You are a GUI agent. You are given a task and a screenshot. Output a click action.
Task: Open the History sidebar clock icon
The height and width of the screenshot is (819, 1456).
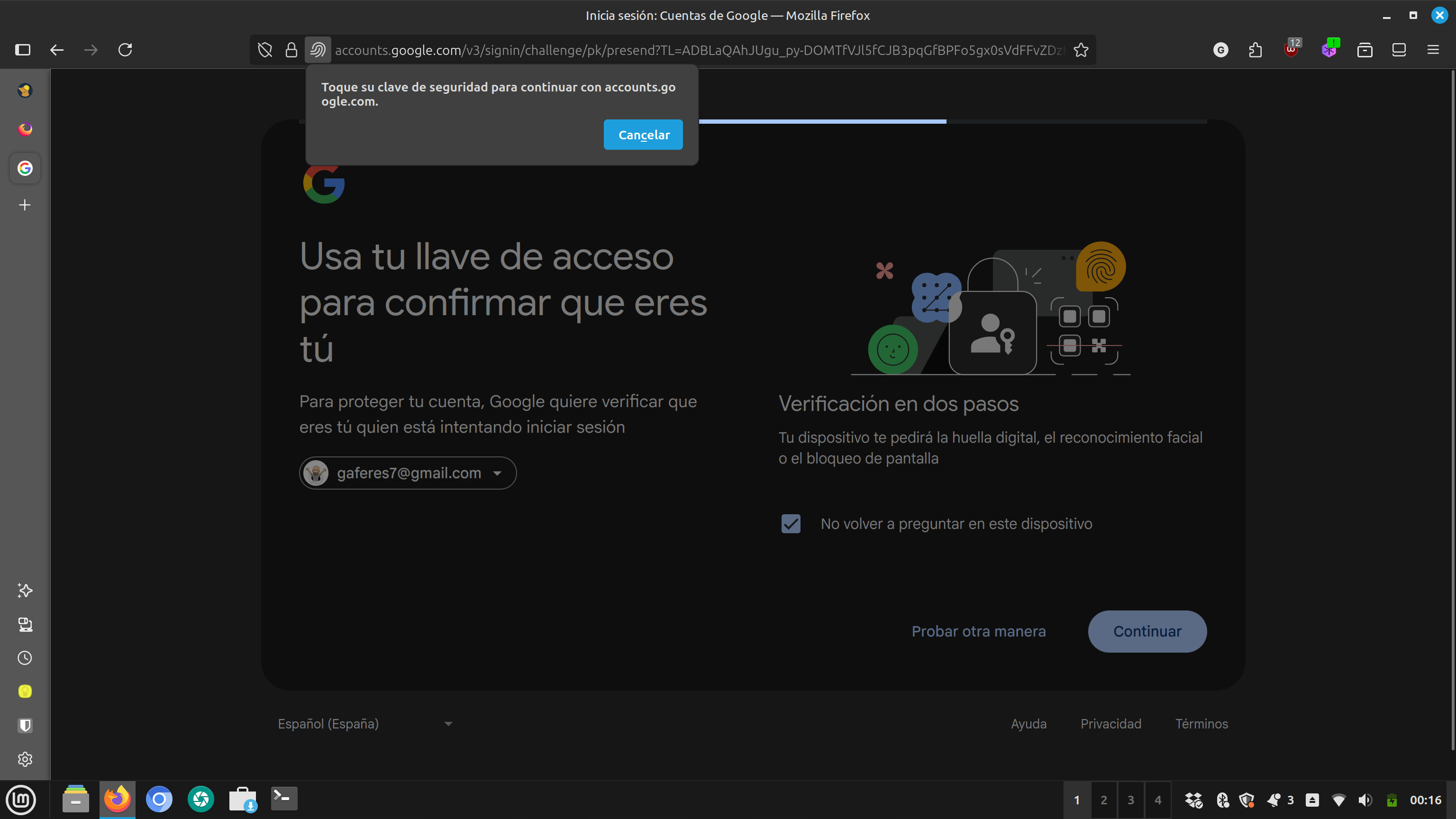pyautogui.click(x=25, y=658)
